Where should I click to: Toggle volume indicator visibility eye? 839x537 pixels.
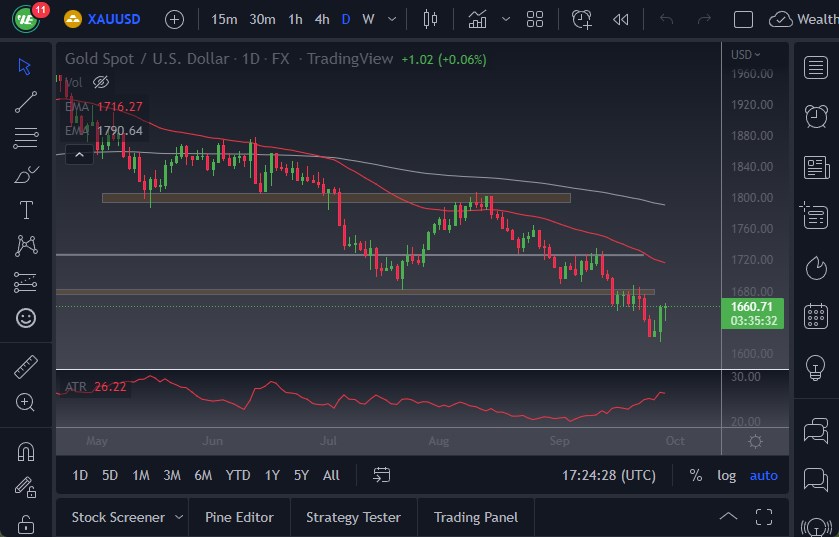tap(101, 82)
